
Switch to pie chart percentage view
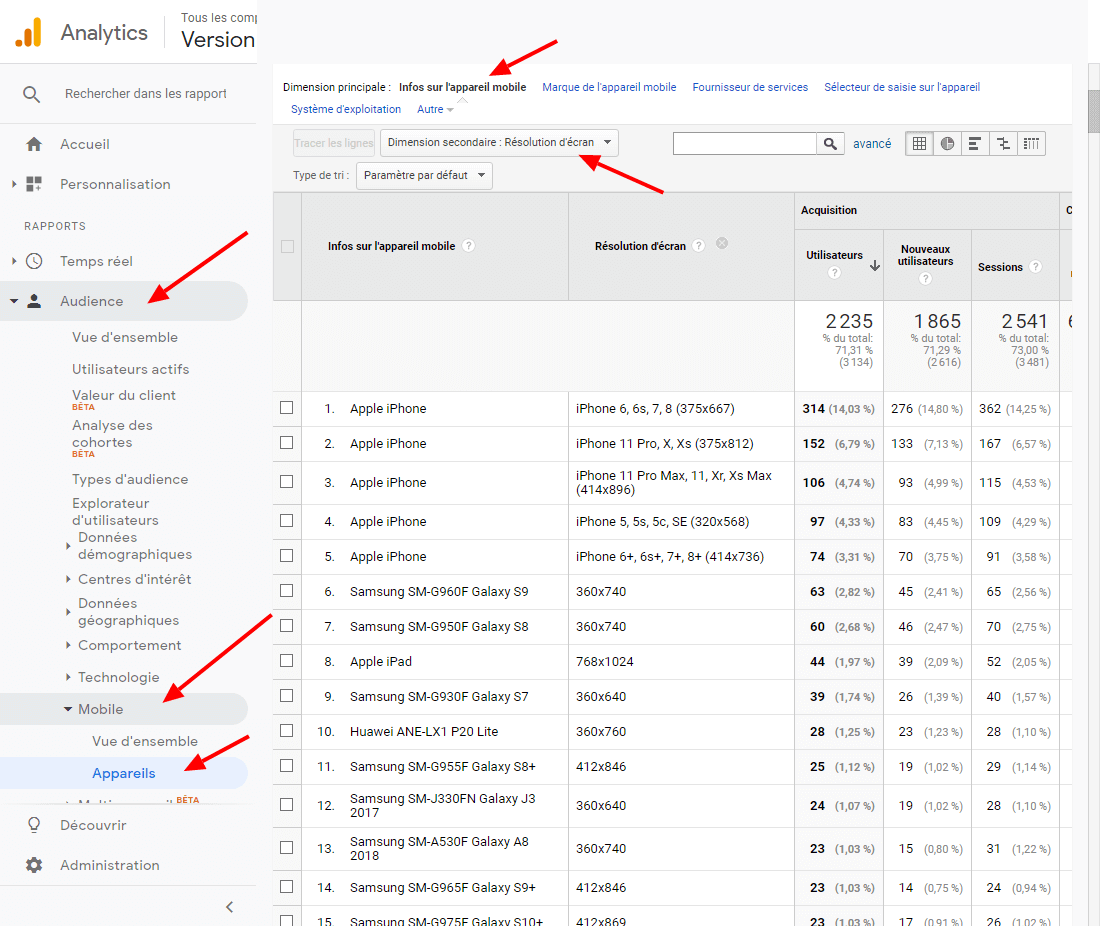(947, 144)
